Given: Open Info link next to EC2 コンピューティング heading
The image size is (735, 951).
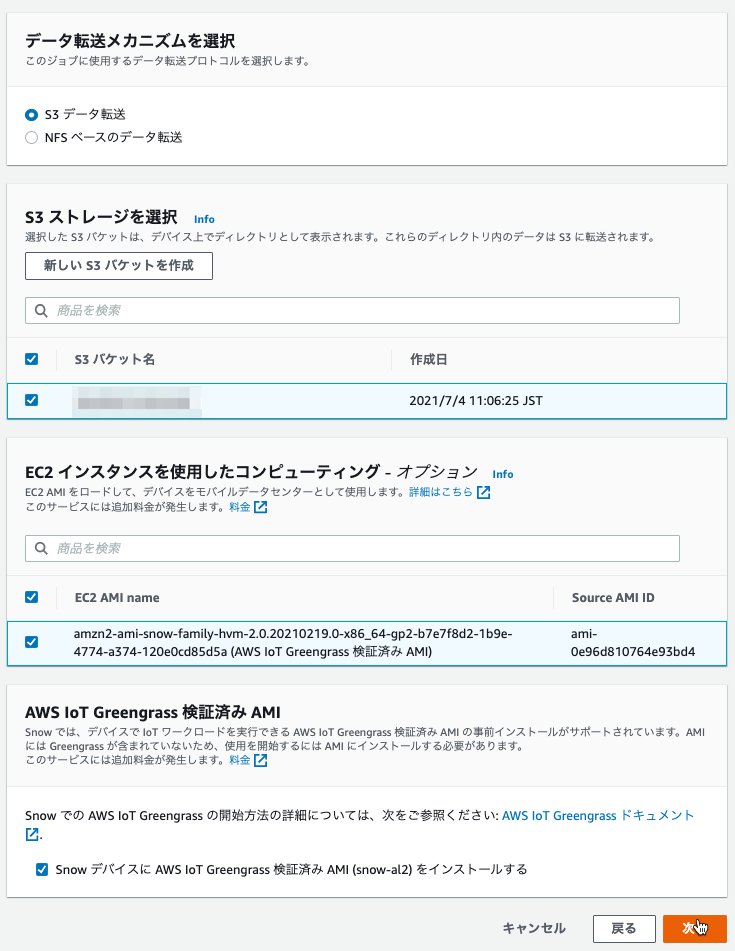Looking at the screenshot, I should tap(503, 474).
